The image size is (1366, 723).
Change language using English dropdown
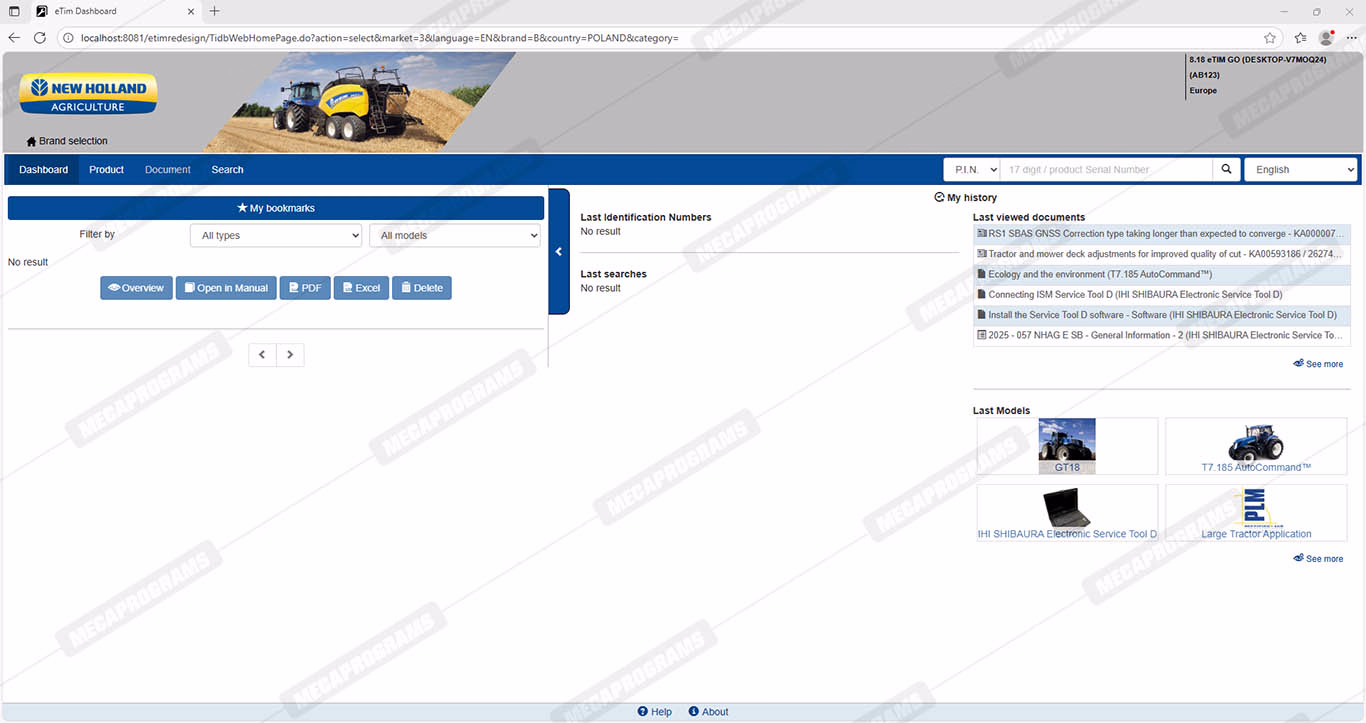click(1300, 170)
